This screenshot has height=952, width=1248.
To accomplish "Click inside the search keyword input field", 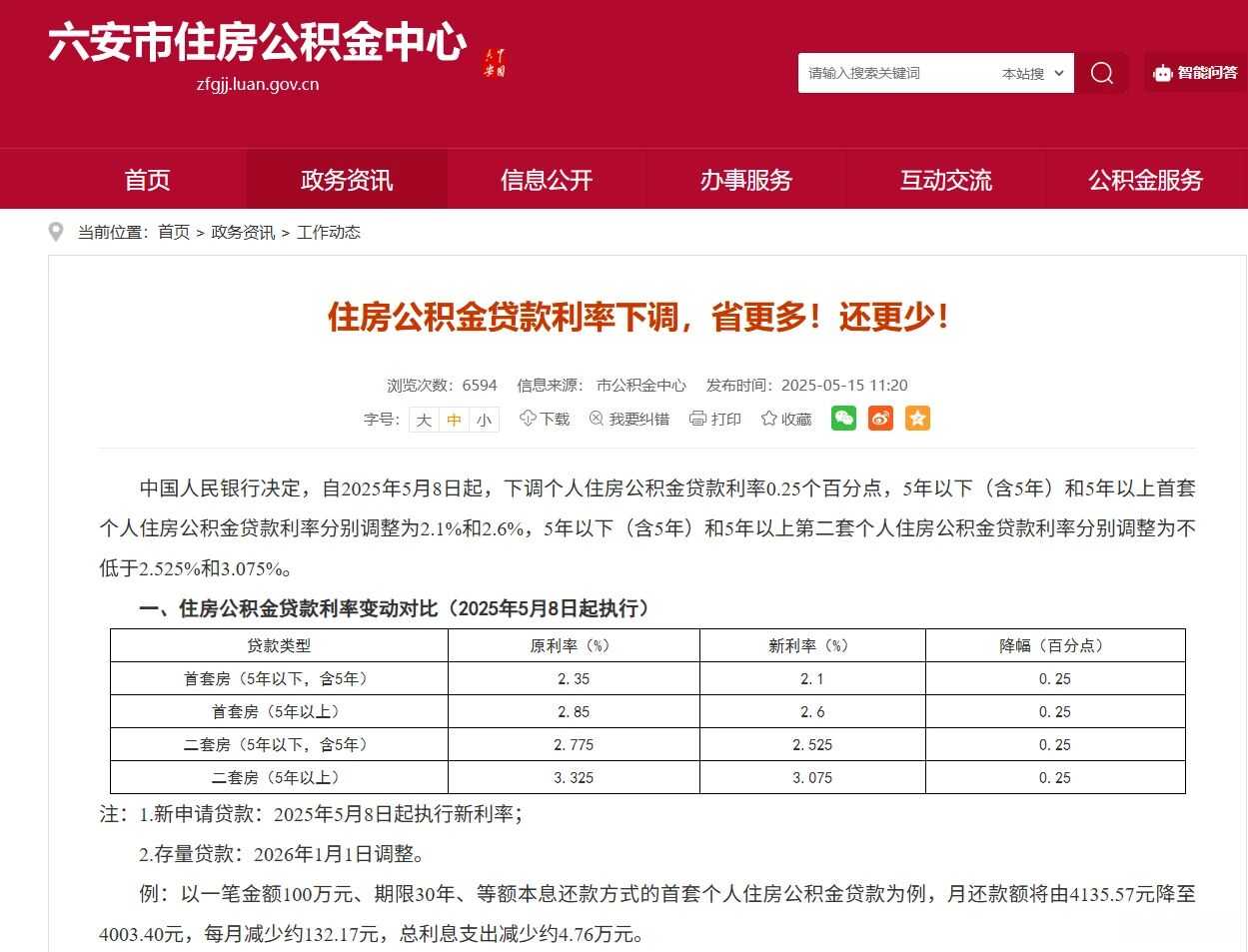I will (x=889, y=72).
